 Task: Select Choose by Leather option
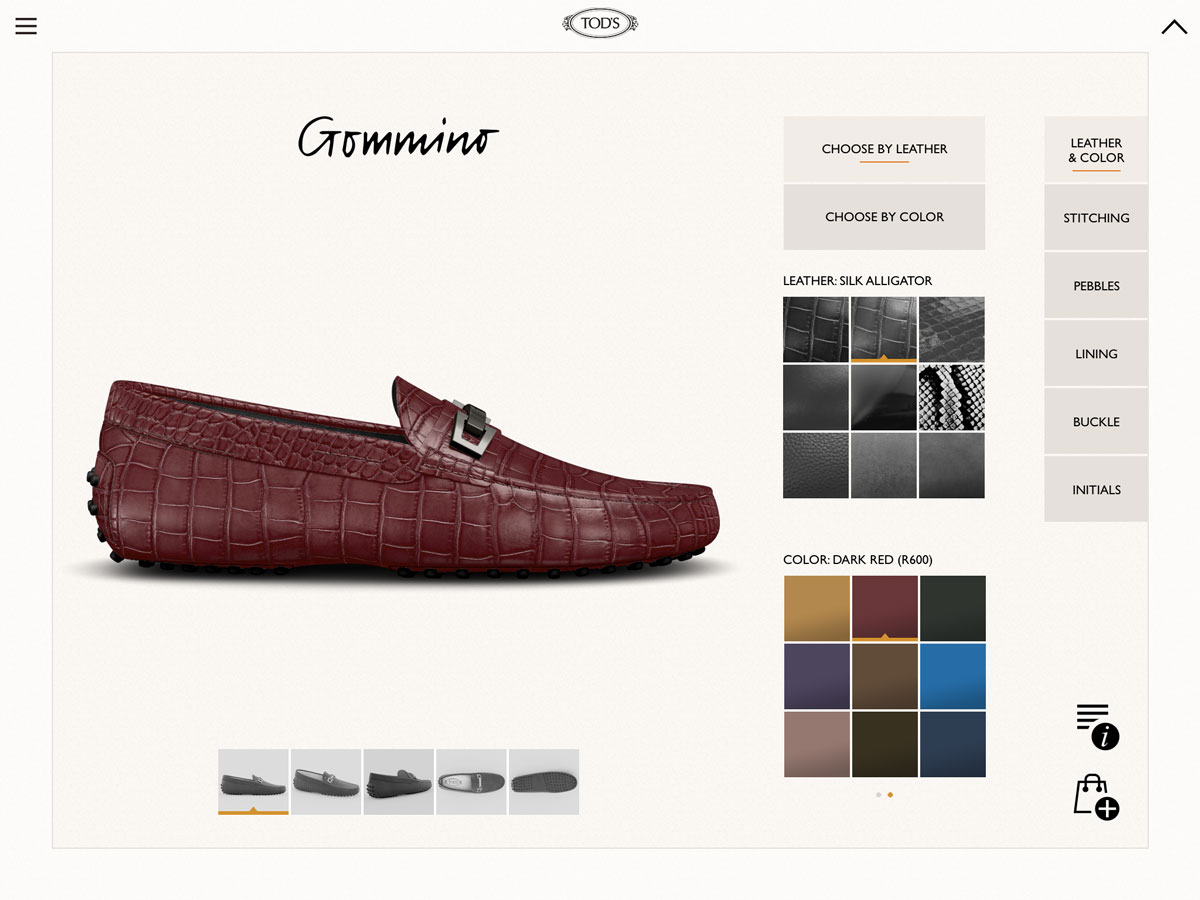click(884, 149)
